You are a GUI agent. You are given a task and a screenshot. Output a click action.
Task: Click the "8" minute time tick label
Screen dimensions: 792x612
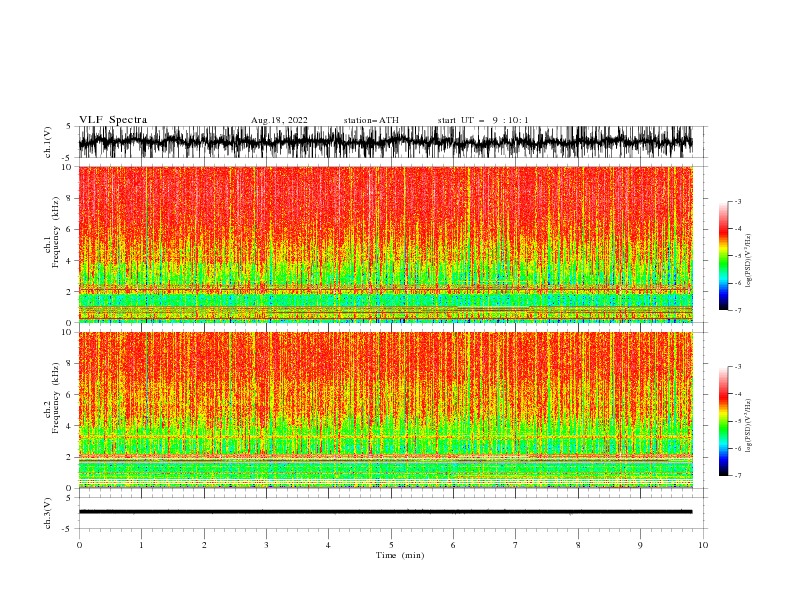pos(578,545)
